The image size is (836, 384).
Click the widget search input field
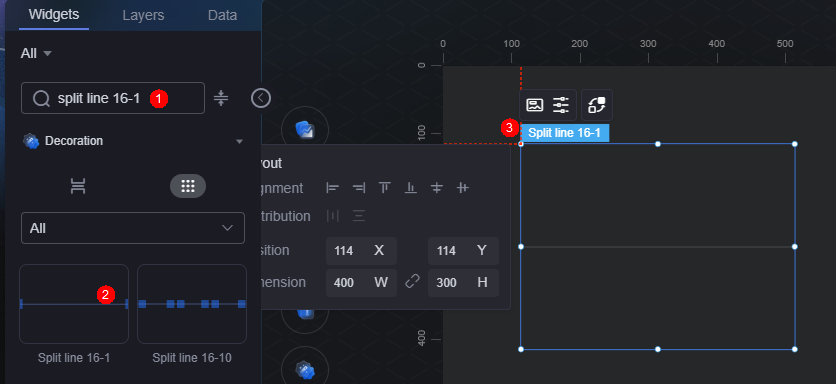coord(112,98)
